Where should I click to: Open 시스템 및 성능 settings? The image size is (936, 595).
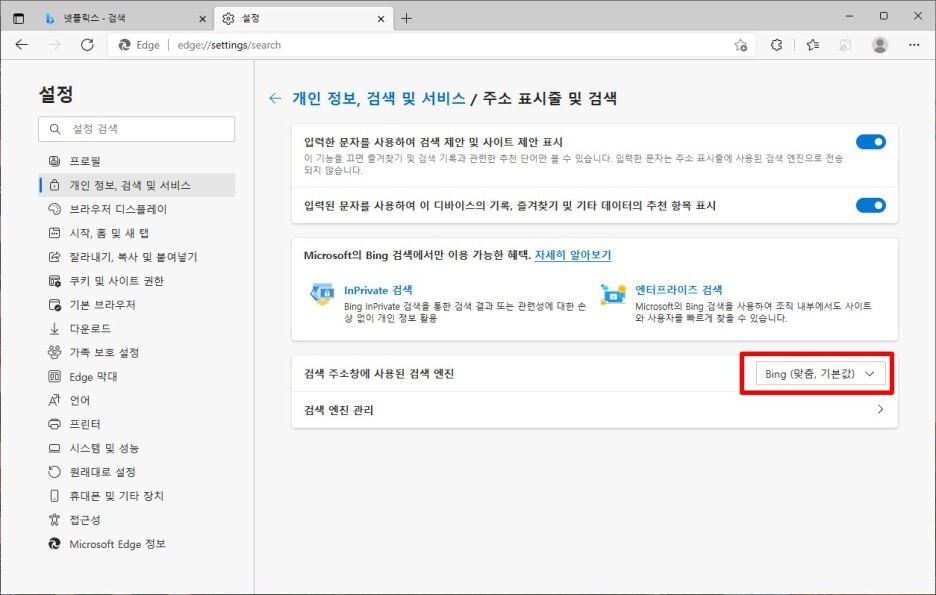point(137,448)
